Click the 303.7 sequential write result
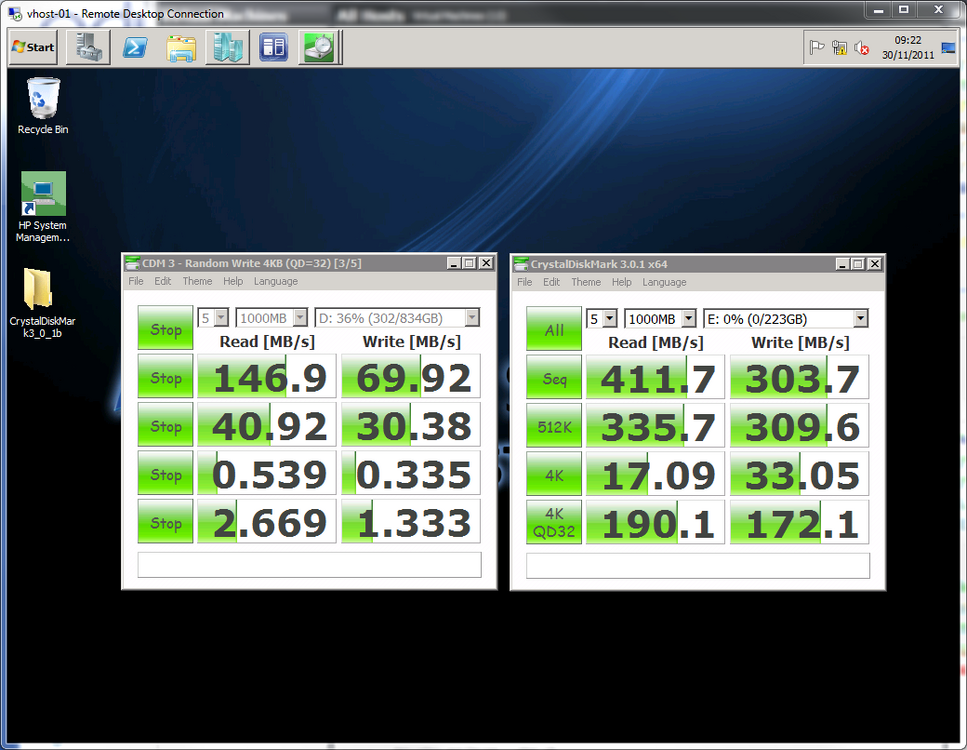 799,377
